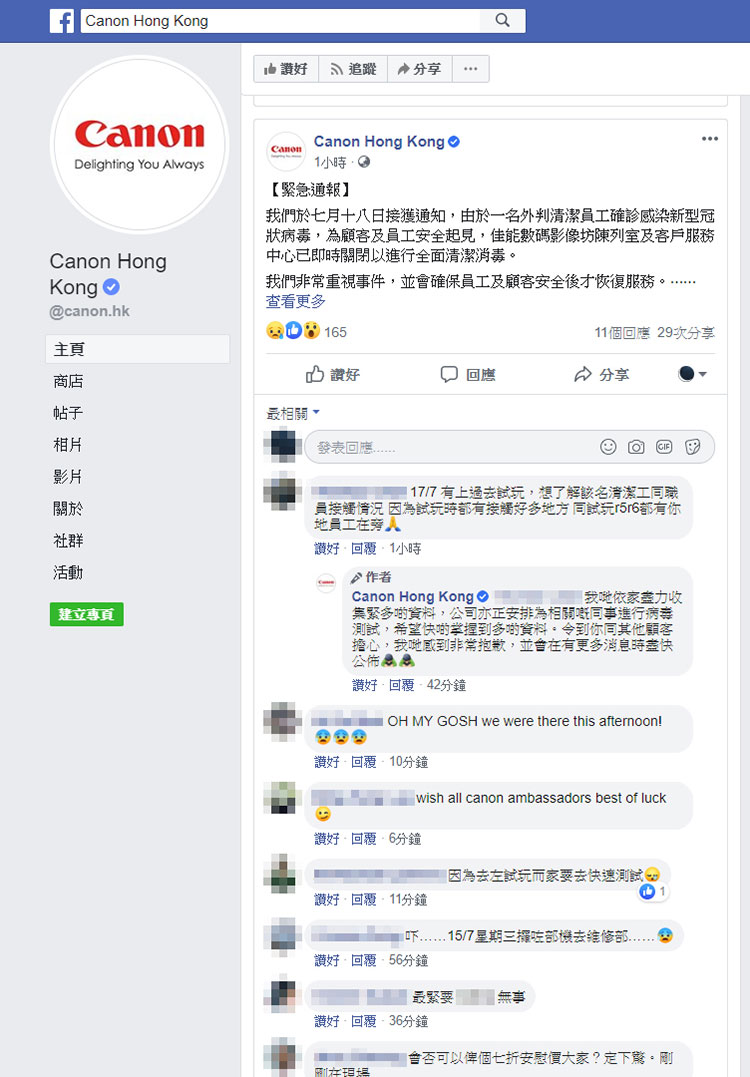750x1077 pixels.
Task: Like the page with 讚好 button
Action: pyautogui.click(x=286, y=69)
